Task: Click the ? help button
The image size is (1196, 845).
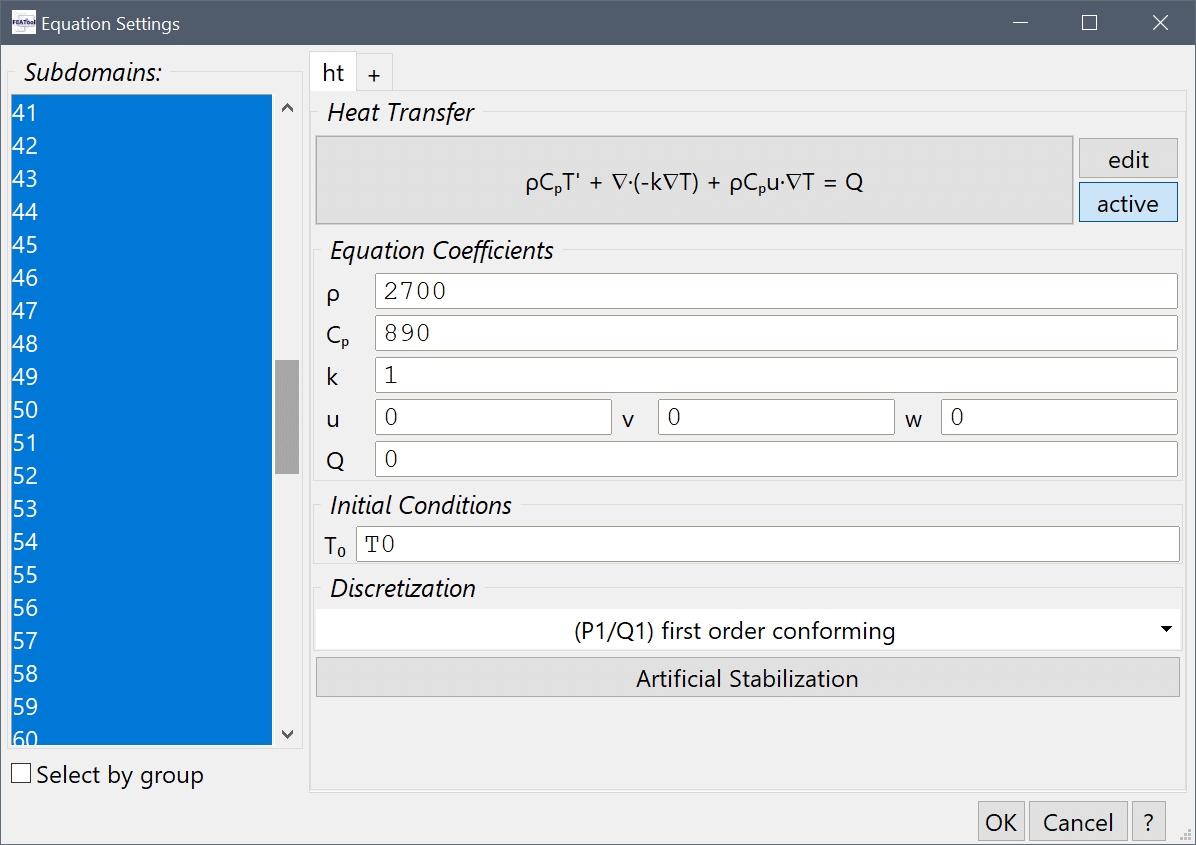Action: point(1148,822)
